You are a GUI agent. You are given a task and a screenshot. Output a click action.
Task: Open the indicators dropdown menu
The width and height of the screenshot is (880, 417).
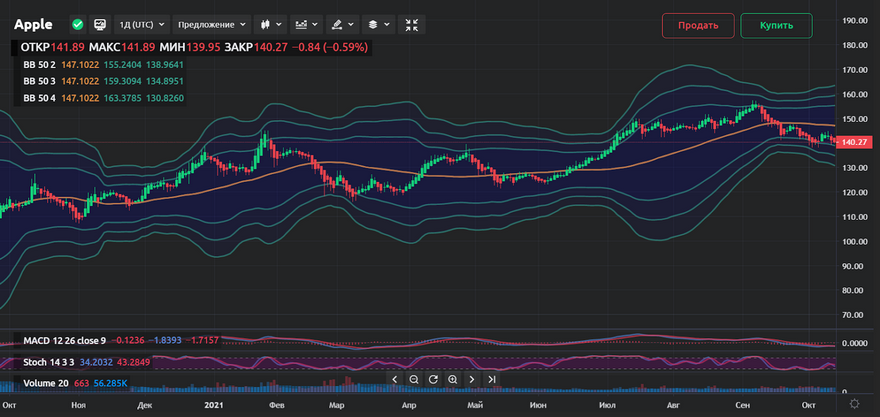[308, 24]
